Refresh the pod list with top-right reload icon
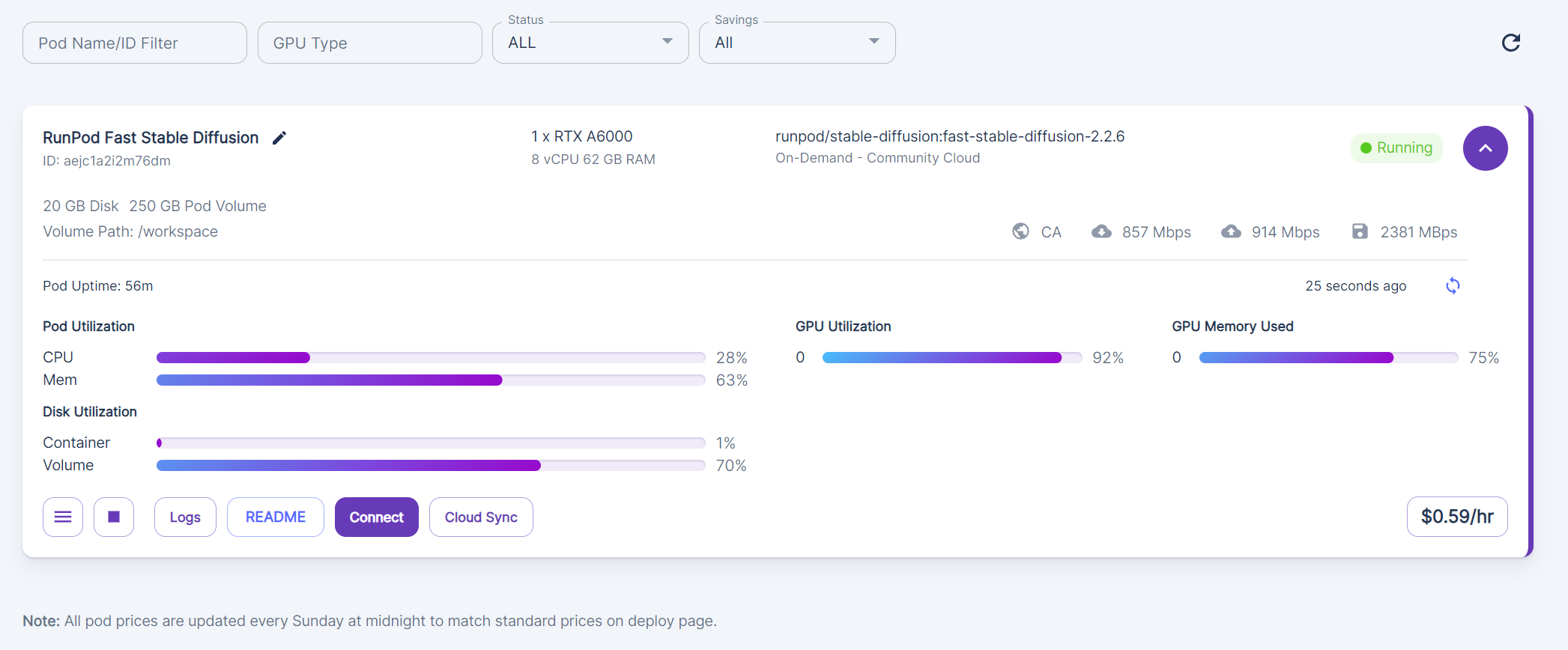The image size is (1568, 650). tap(1510, 43)
